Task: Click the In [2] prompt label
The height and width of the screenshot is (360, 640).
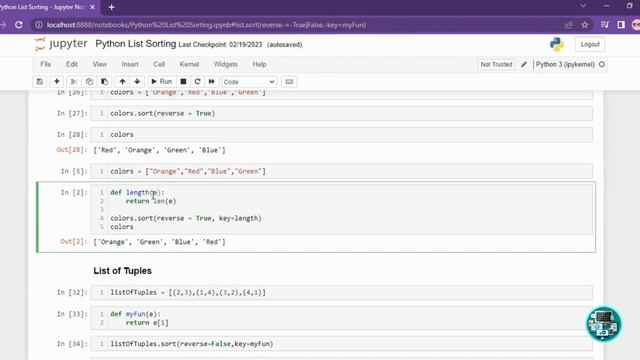Action: (x=74, y=193)
